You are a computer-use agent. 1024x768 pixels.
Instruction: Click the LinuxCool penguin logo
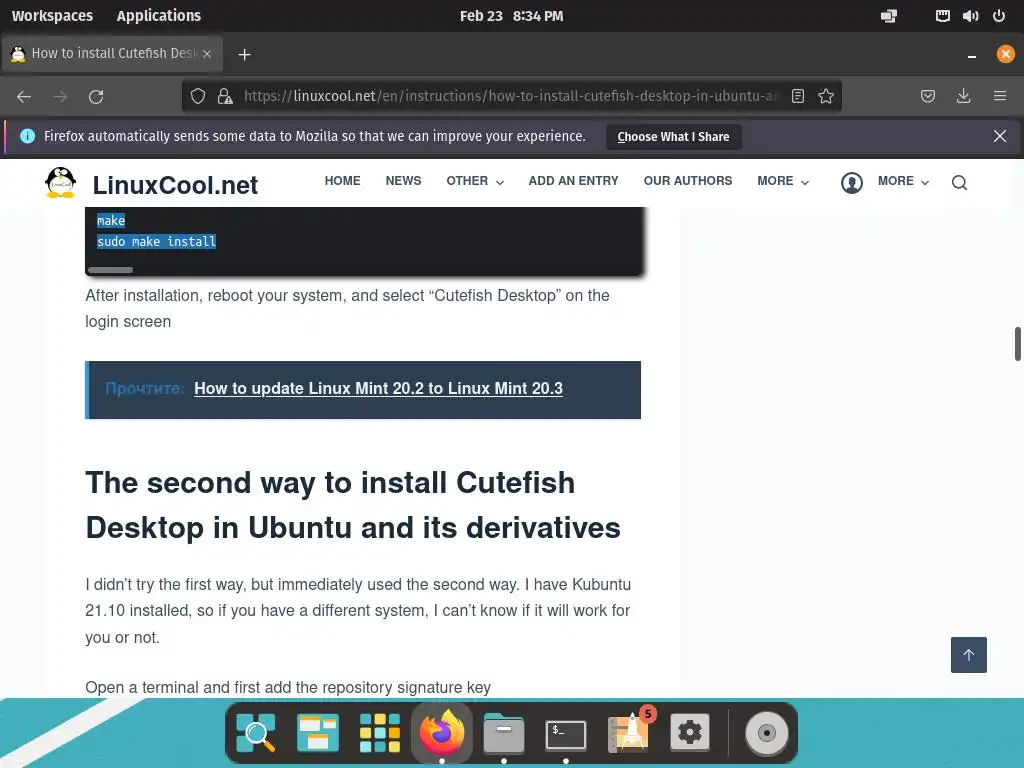pyautogui.click(x=61, y=182)
